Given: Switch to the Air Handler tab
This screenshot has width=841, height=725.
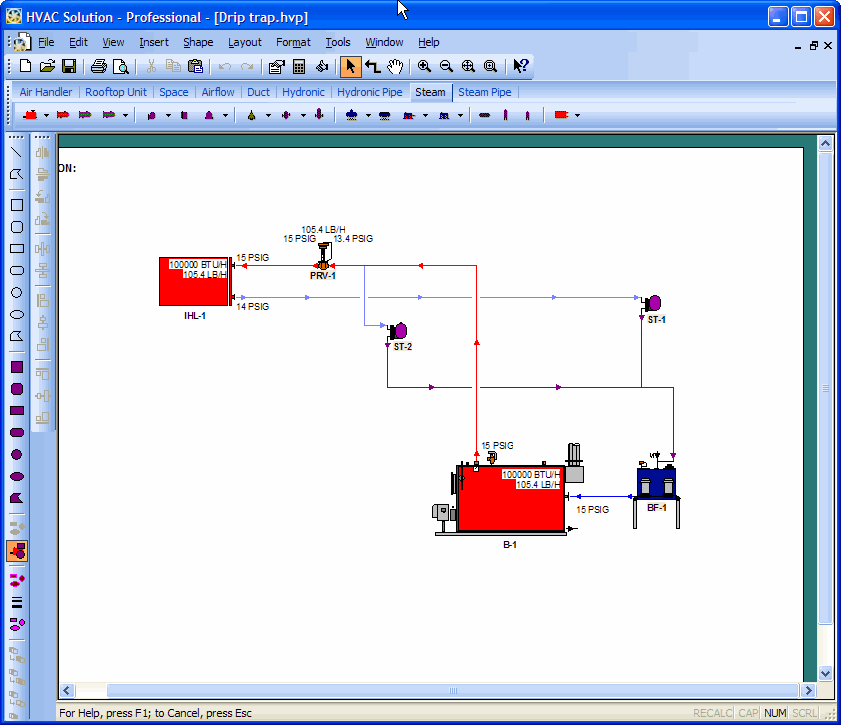Looking at the screenshot, I should coord(46,92).
